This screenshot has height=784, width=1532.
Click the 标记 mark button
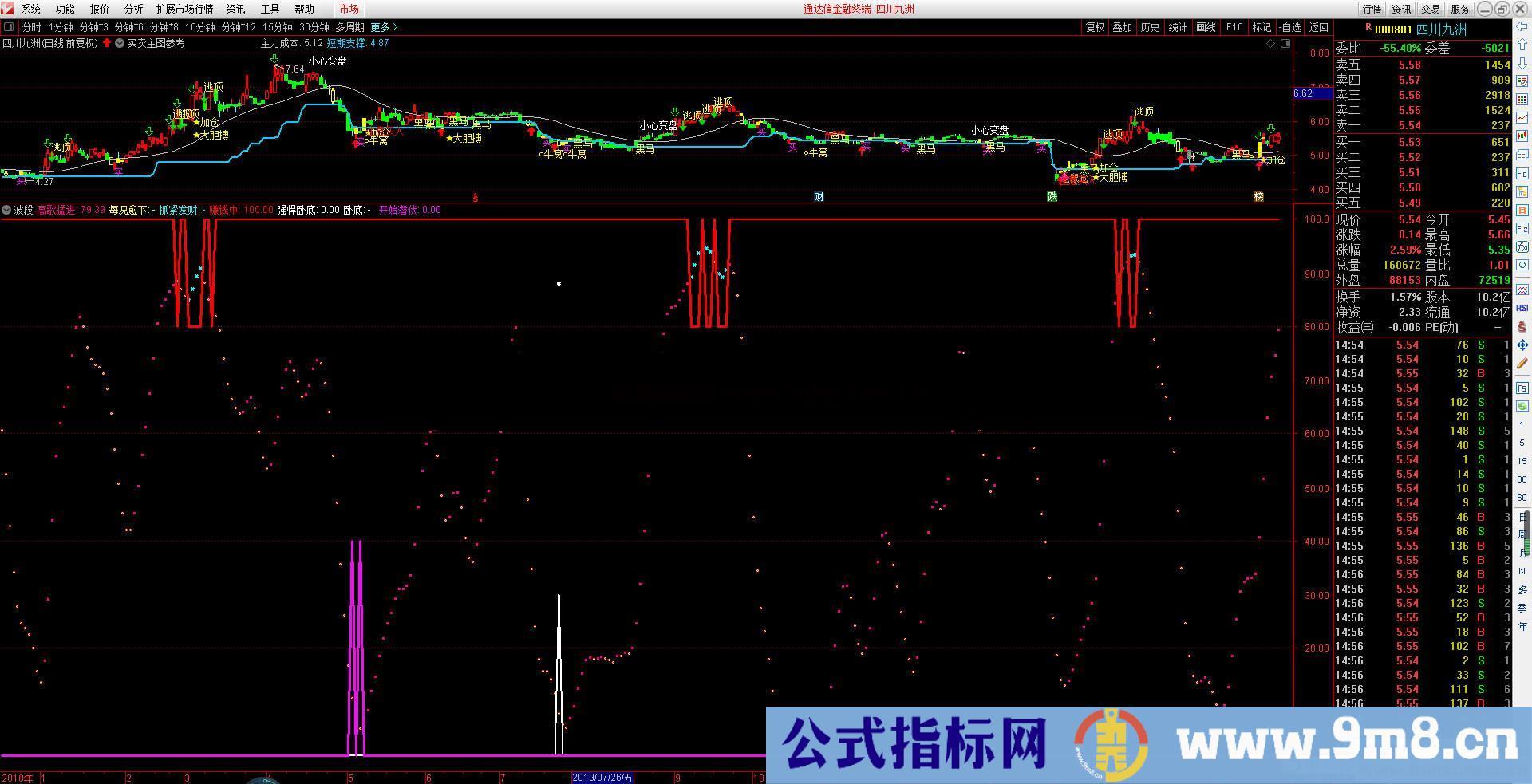coord(1262,26)
